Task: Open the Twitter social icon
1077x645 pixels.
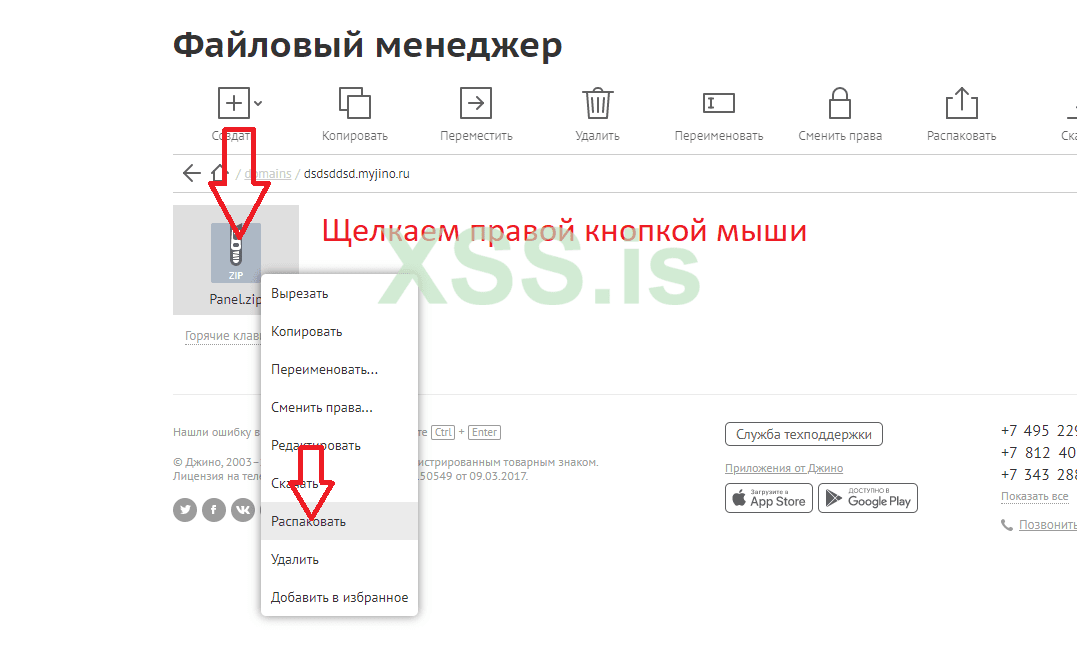Action: pyautogui.click(x=185, y=510)
